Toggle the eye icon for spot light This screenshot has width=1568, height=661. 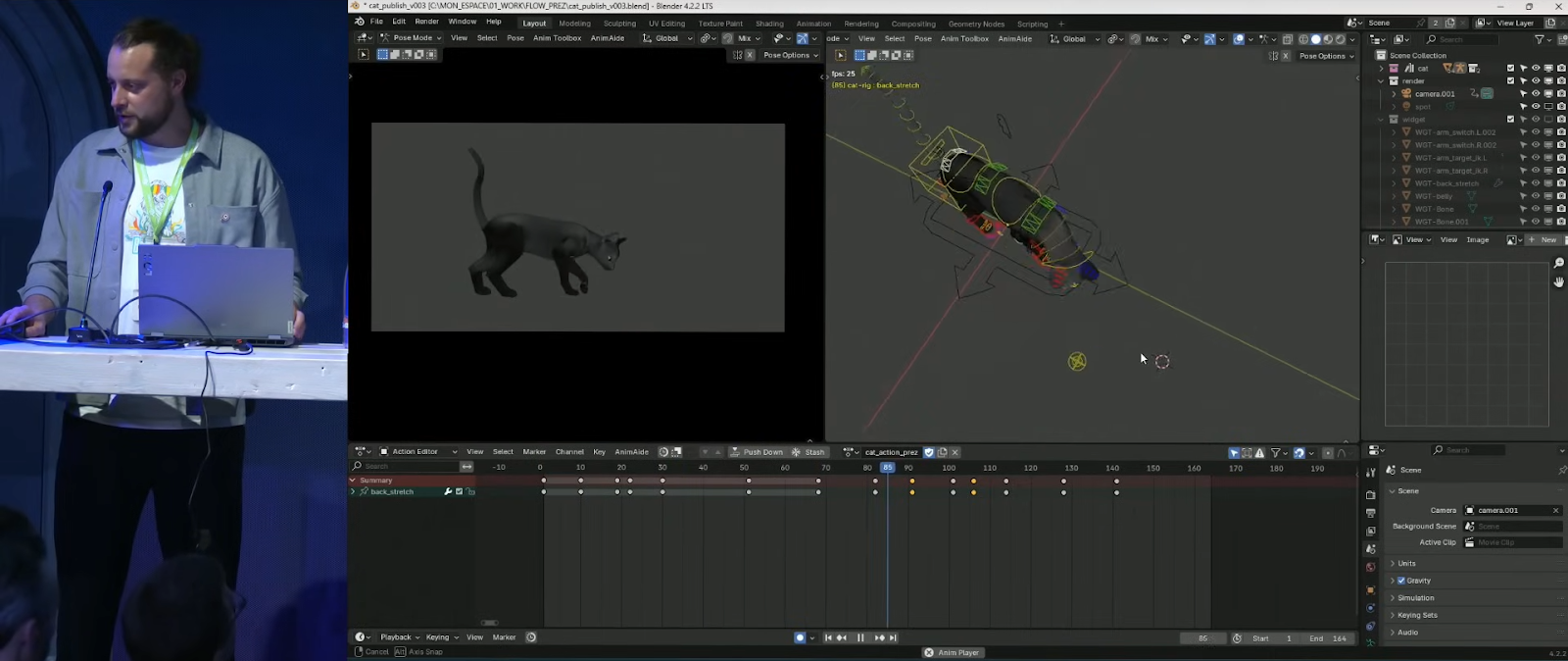pyautogui.click(x=1536, y=107)
